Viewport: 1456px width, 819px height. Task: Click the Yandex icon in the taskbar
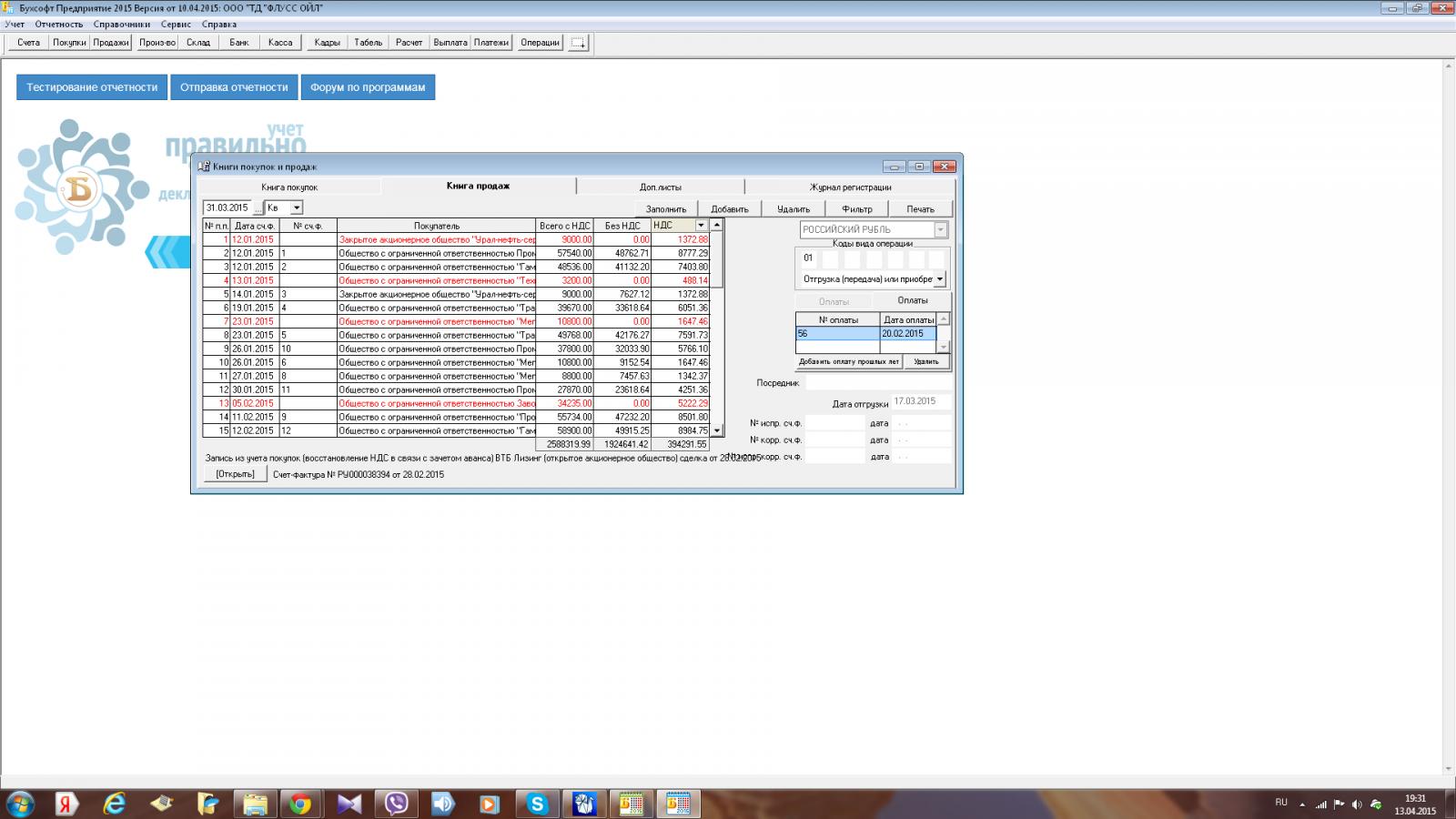point(66,804)
